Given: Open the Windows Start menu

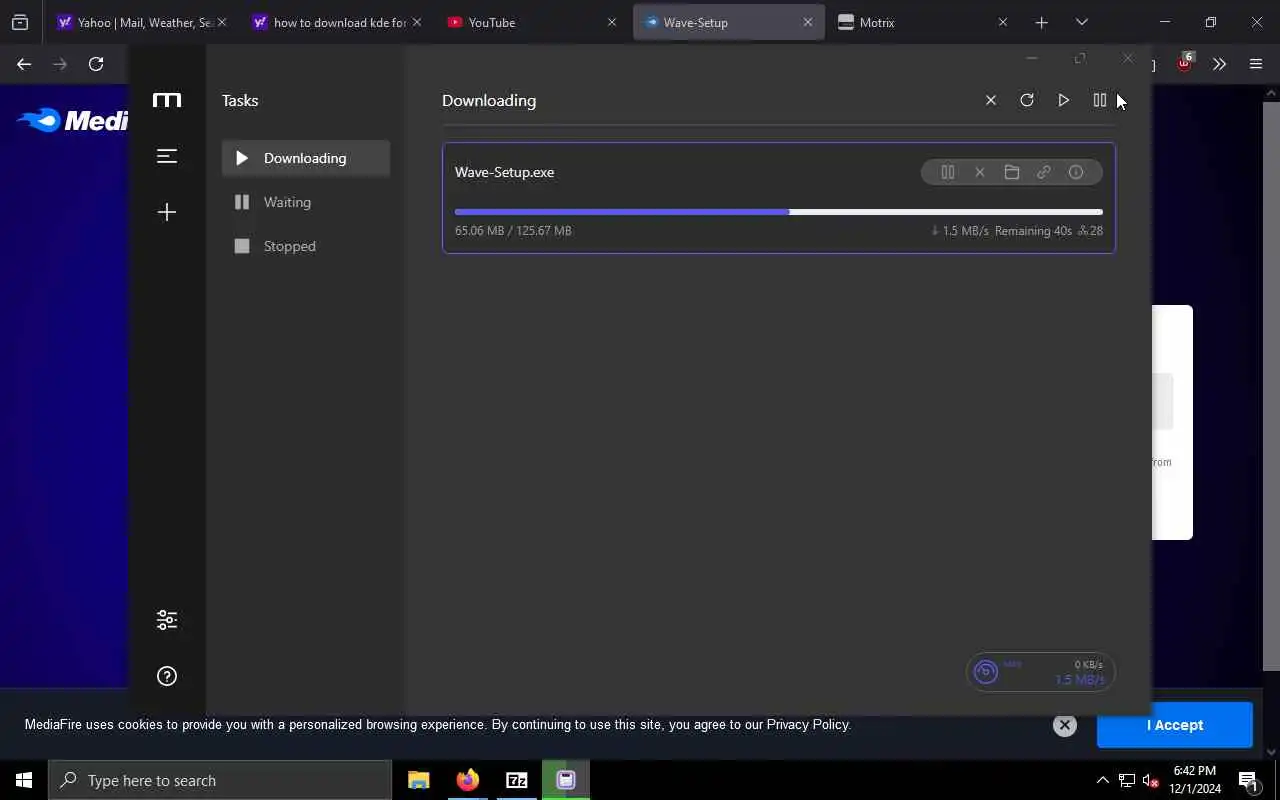Looking at the screenshot, I should pyautogui.click(x=24, y=780).
